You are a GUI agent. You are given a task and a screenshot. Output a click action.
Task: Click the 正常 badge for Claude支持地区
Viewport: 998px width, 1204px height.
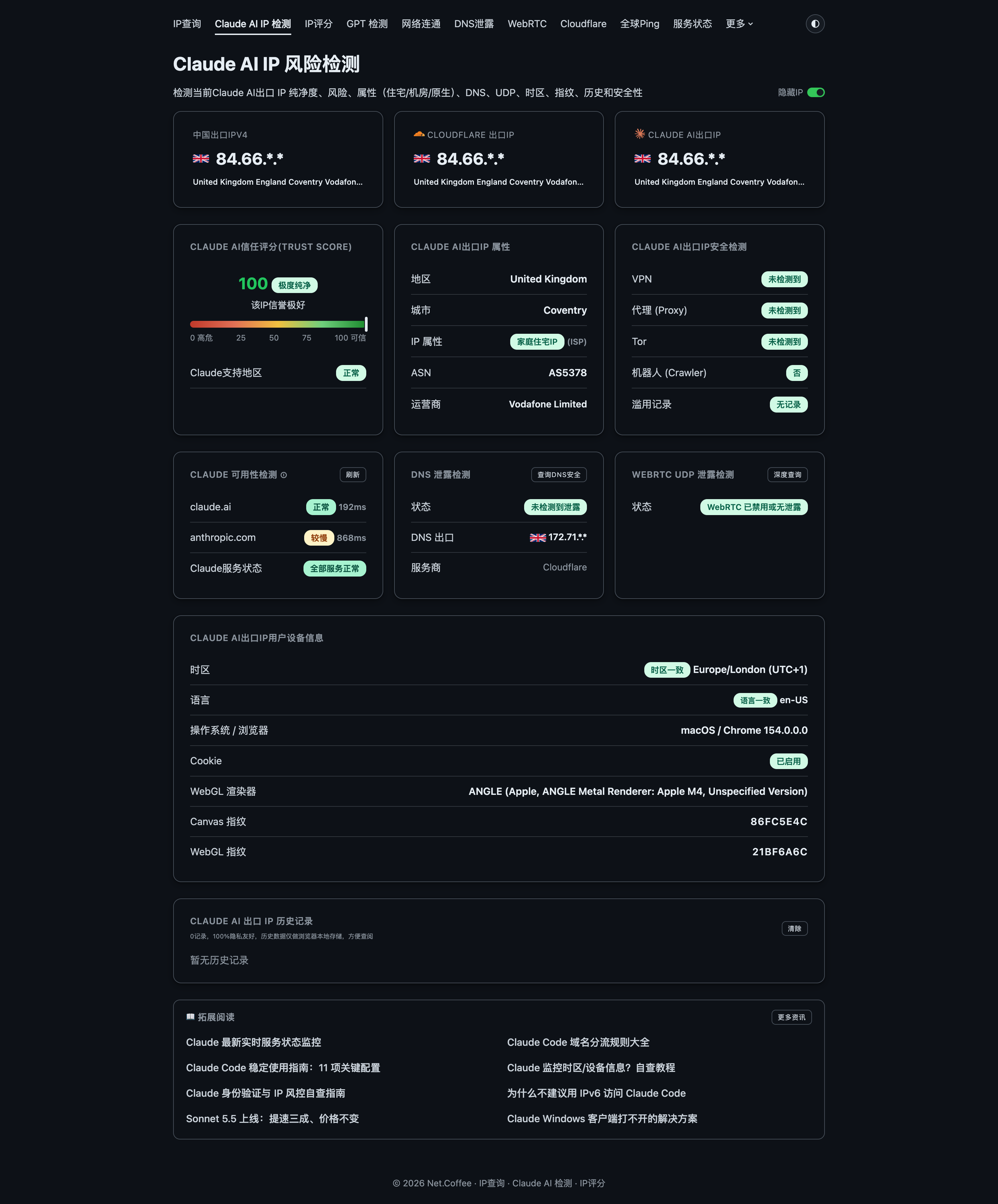pyautogui.click(x=351, y=373)
